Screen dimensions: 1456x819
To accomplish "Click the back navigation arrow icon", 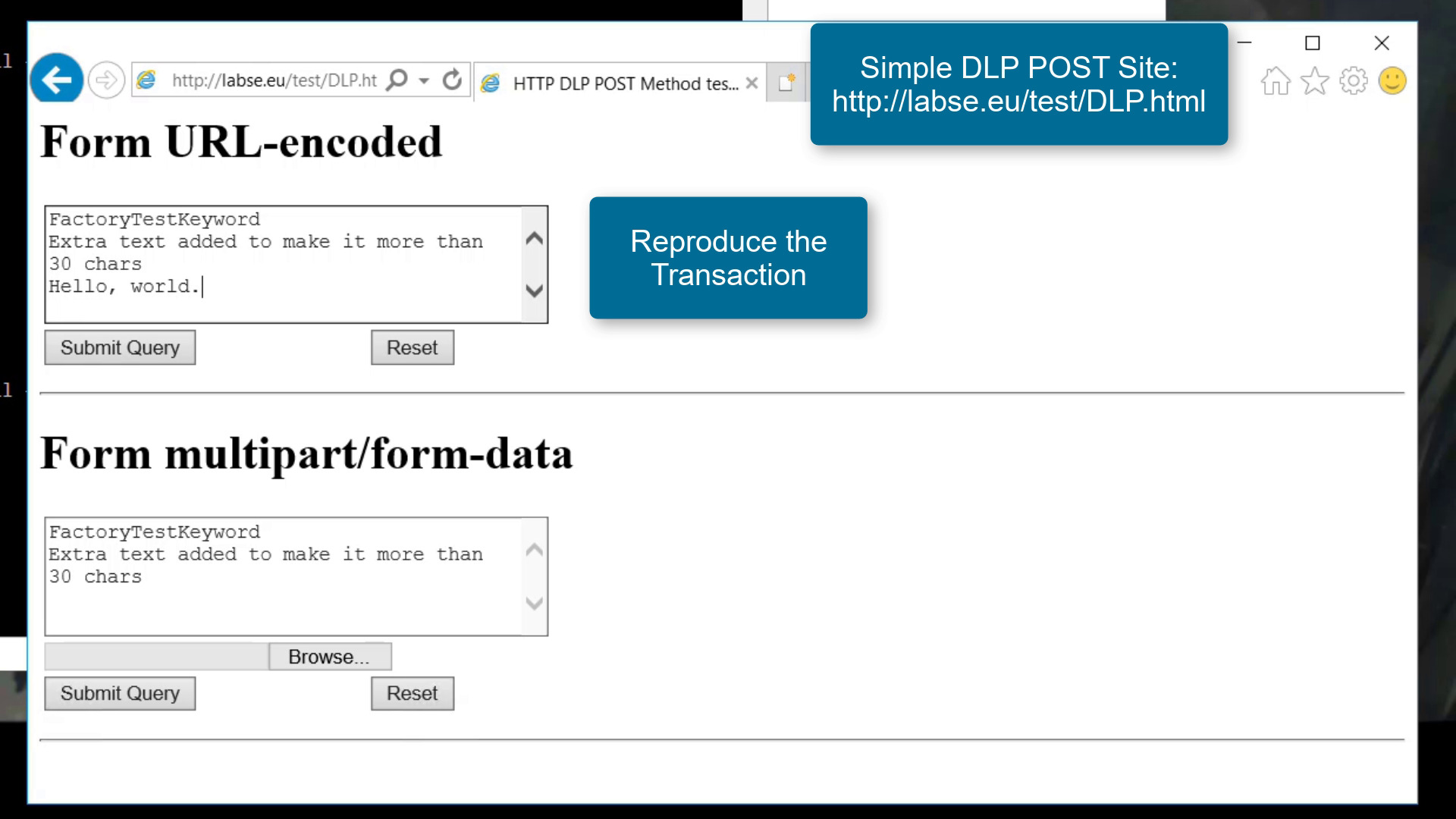I will pos(56,80).
